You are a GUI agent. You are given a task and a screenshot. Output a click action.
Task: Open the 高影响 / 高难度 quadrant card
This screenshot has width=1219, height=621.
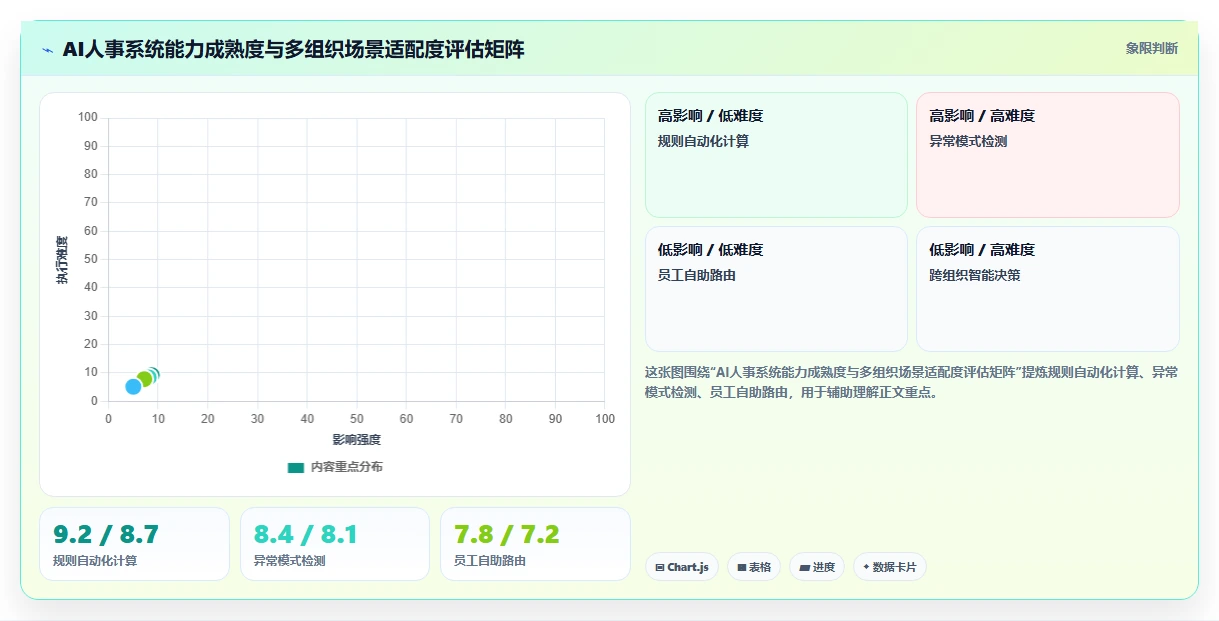(1047, 155)
